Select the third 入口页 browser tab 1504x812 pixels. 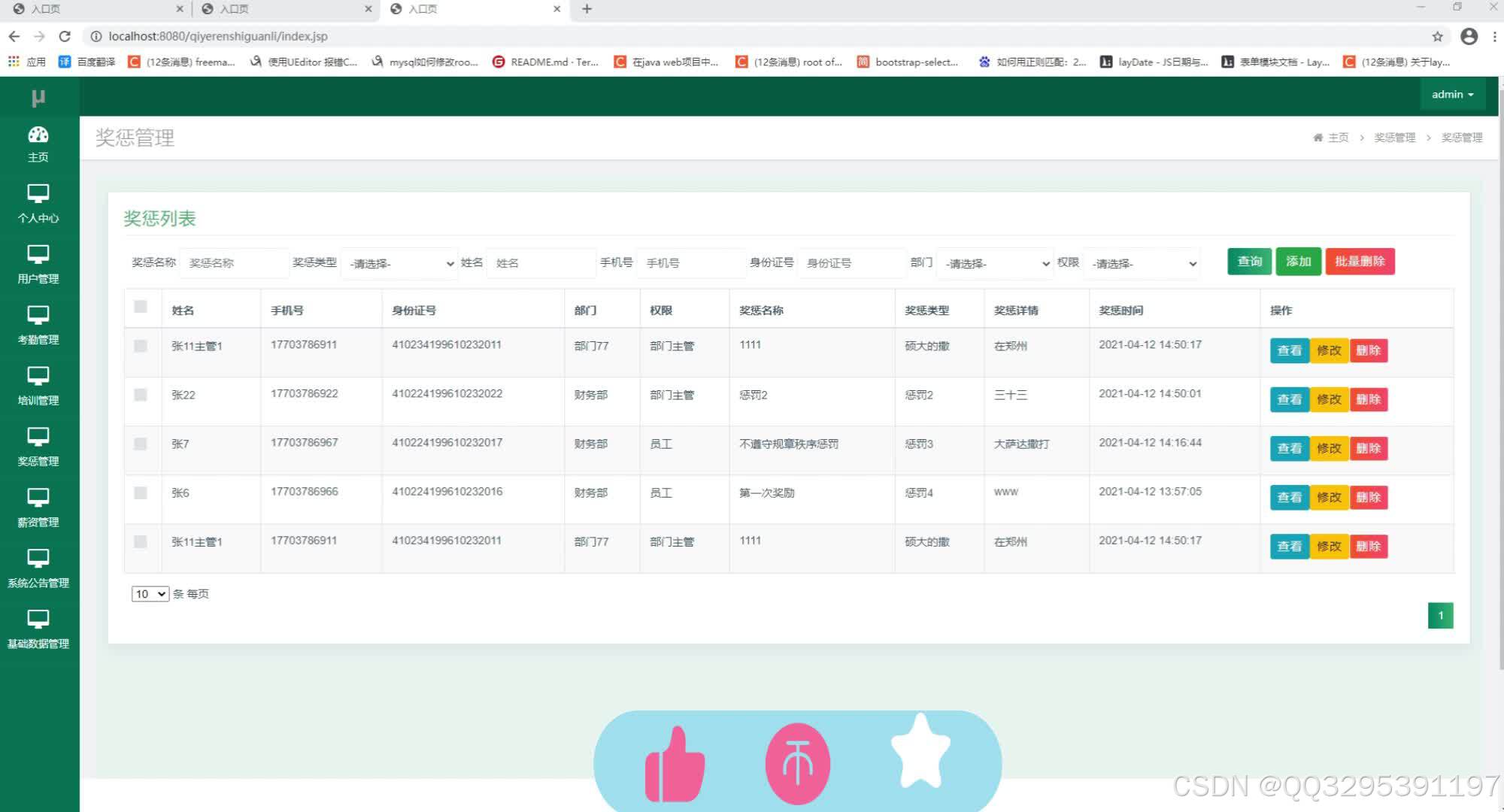point(474,9)
